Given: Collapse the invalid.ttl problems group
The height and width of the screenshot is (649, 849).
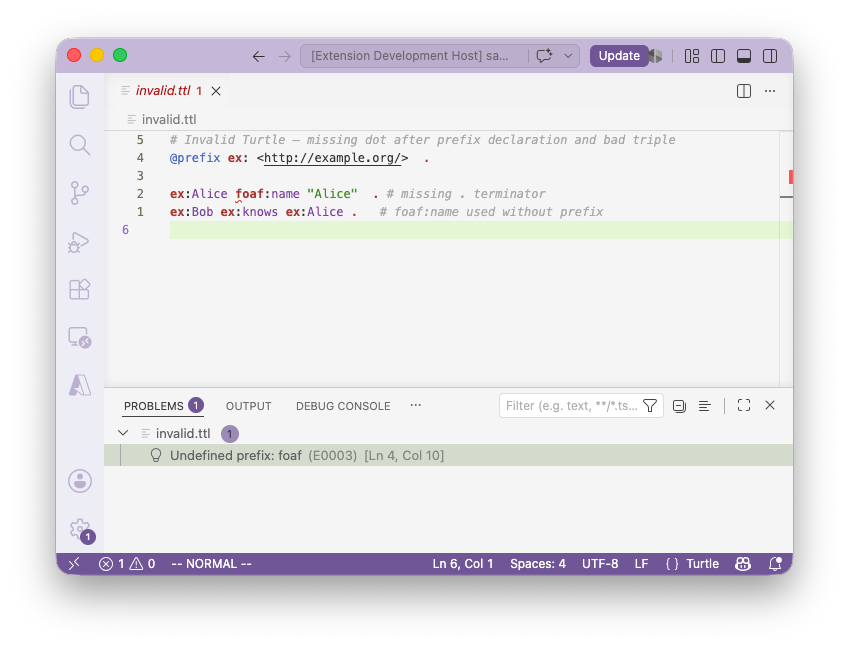Looking at the screenshot, I should tap(123, 433).
